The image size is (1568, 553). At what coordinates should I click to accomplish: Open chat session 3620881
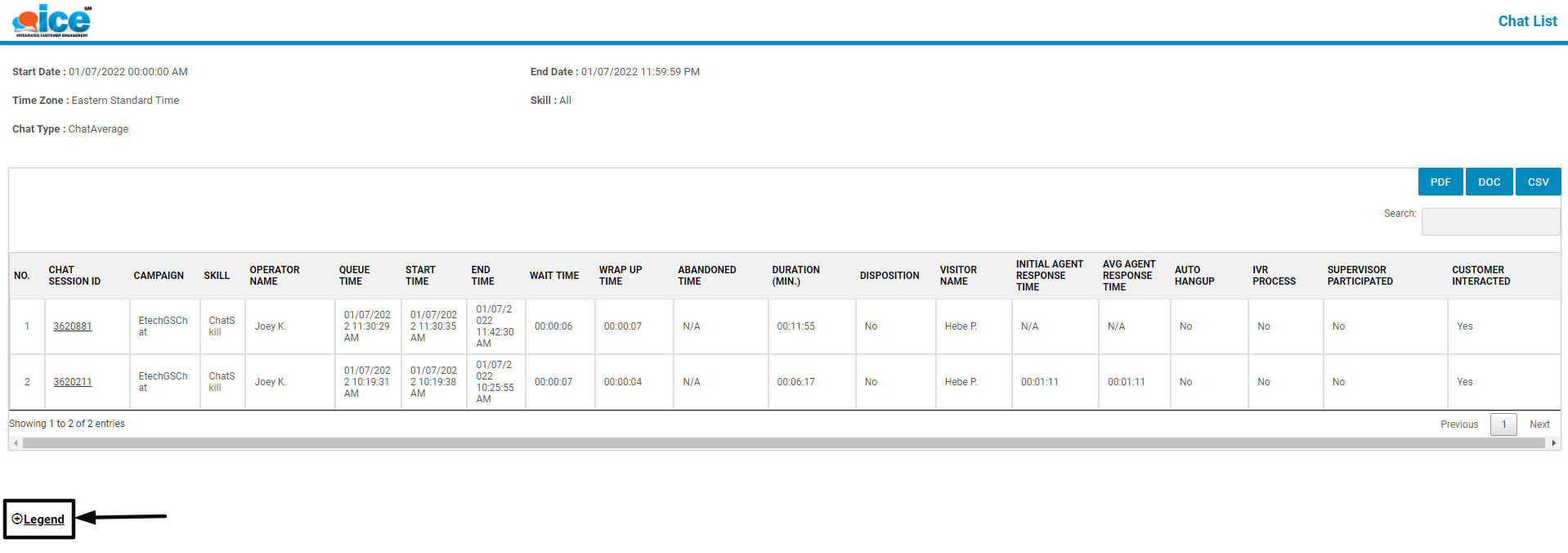point(73,326)
